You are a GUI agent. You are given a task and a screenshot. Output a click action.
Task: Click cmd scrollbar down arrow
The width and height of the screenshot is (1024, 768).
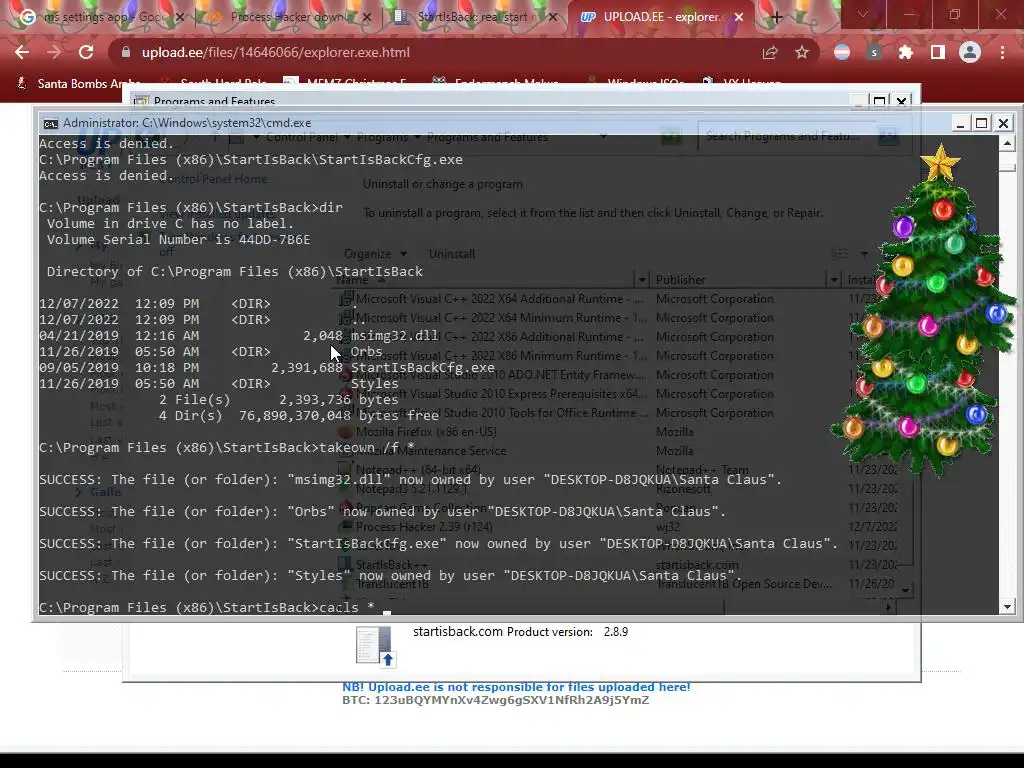pos(1006,607)
